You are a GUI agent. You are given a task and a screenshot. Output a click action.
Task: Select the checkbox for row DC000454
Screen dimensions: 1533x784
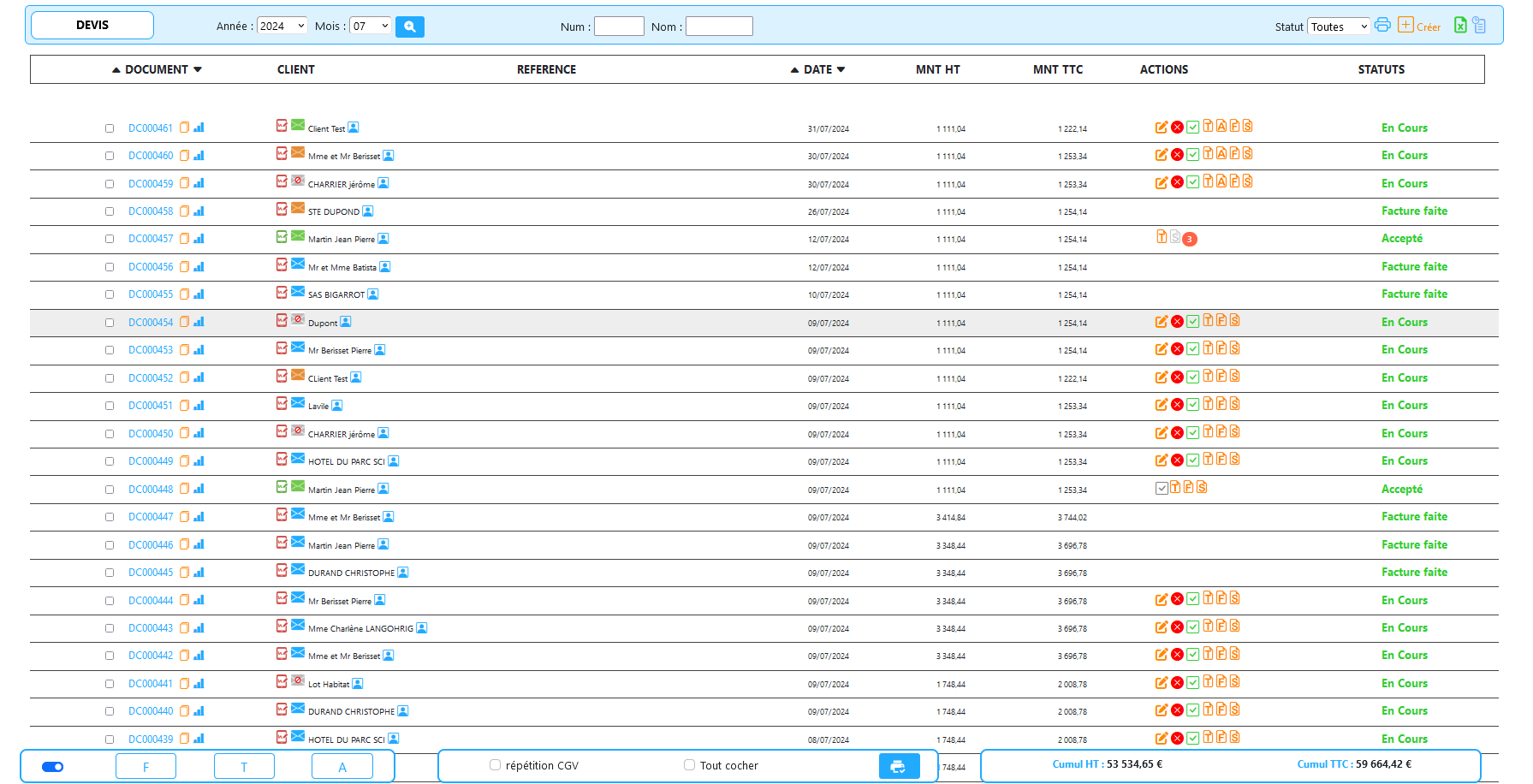pyautogui.click(x=110, y=323)
